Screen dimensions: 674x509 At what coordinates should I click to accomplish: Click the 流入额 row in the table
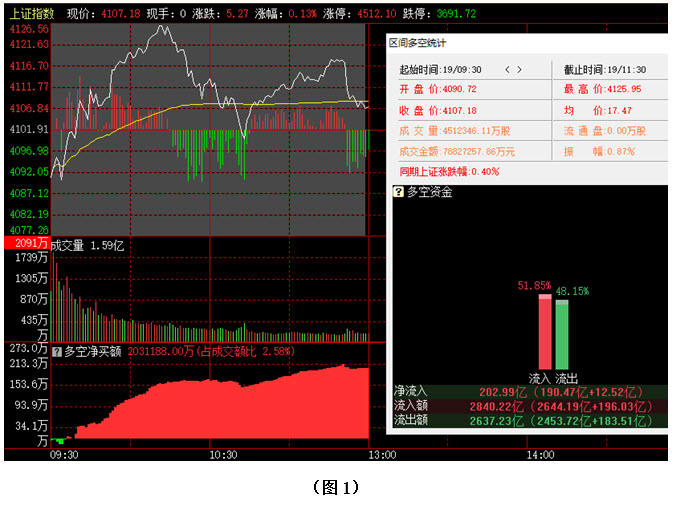(526, 407)
